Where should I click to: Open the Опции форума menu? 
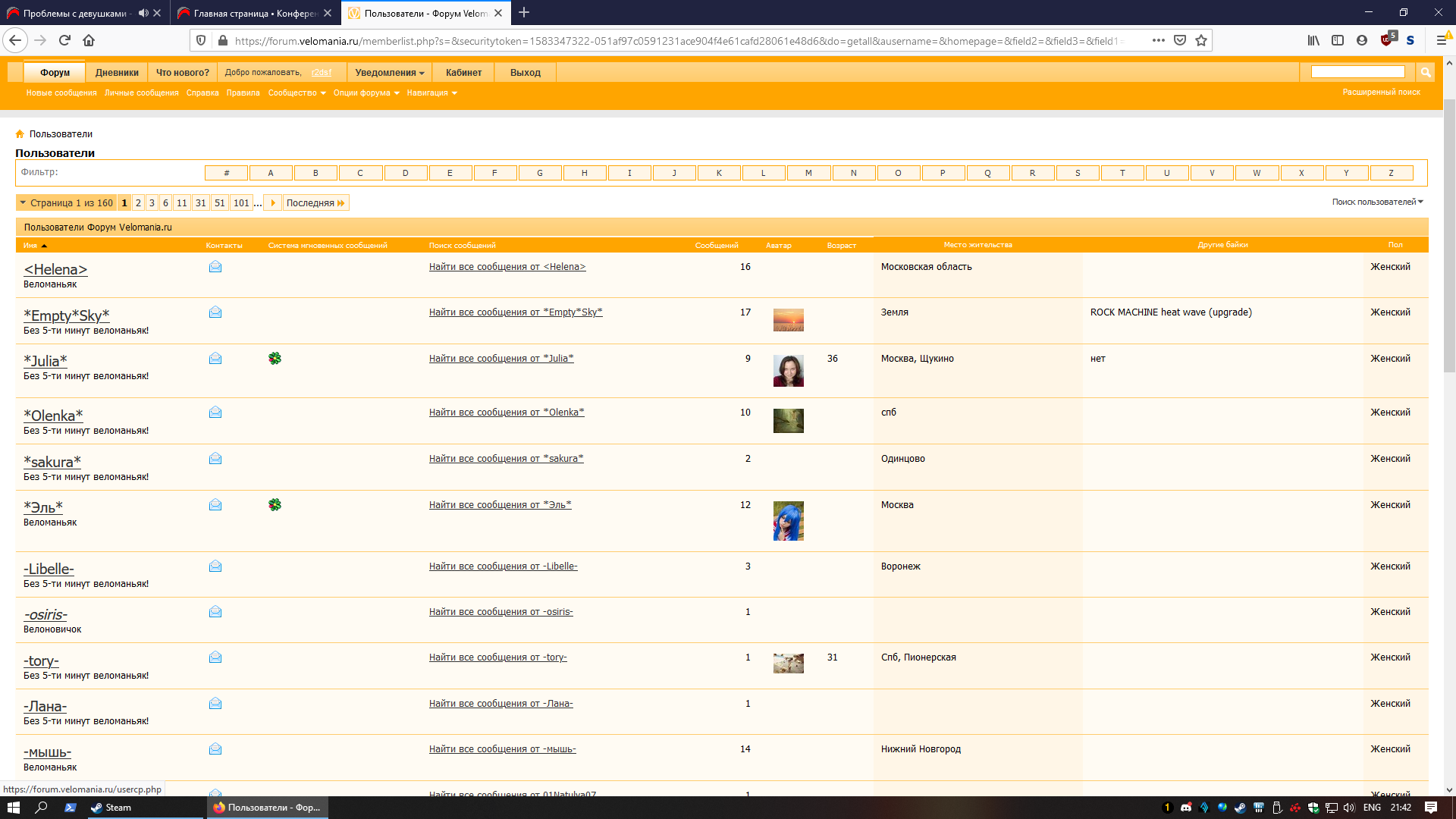click(x=366, y=93)
